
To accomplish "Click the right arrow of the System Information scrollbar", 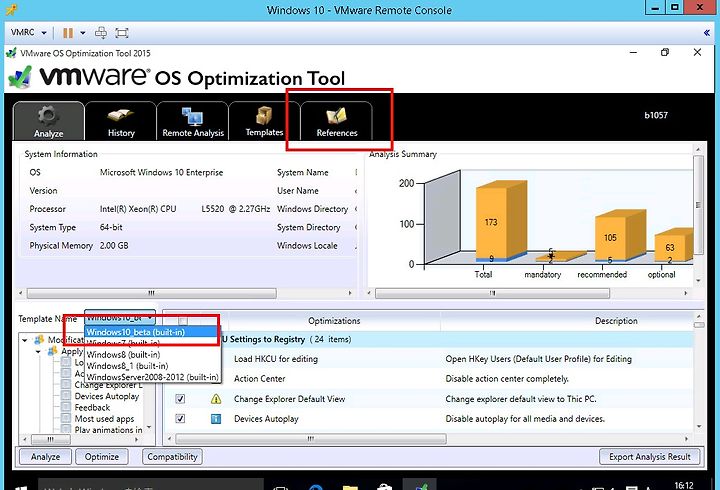I will [350, 293].
